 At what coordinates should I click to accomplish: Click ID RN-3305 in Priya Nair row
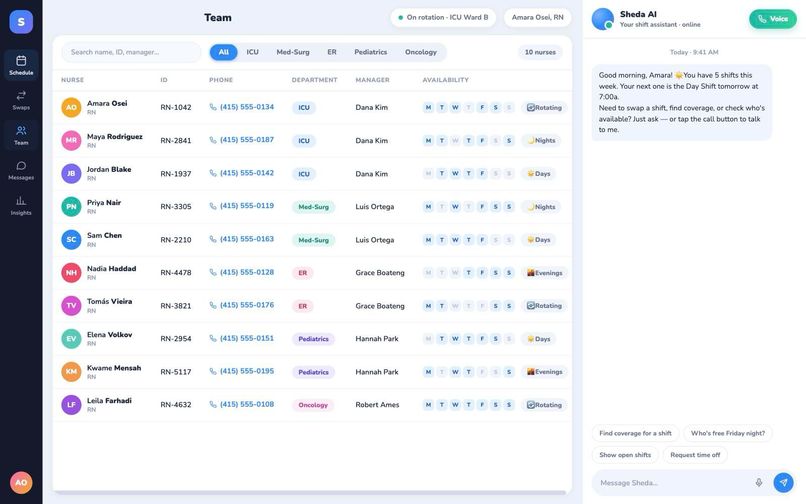pyautogui.click(x=176, y=207)
